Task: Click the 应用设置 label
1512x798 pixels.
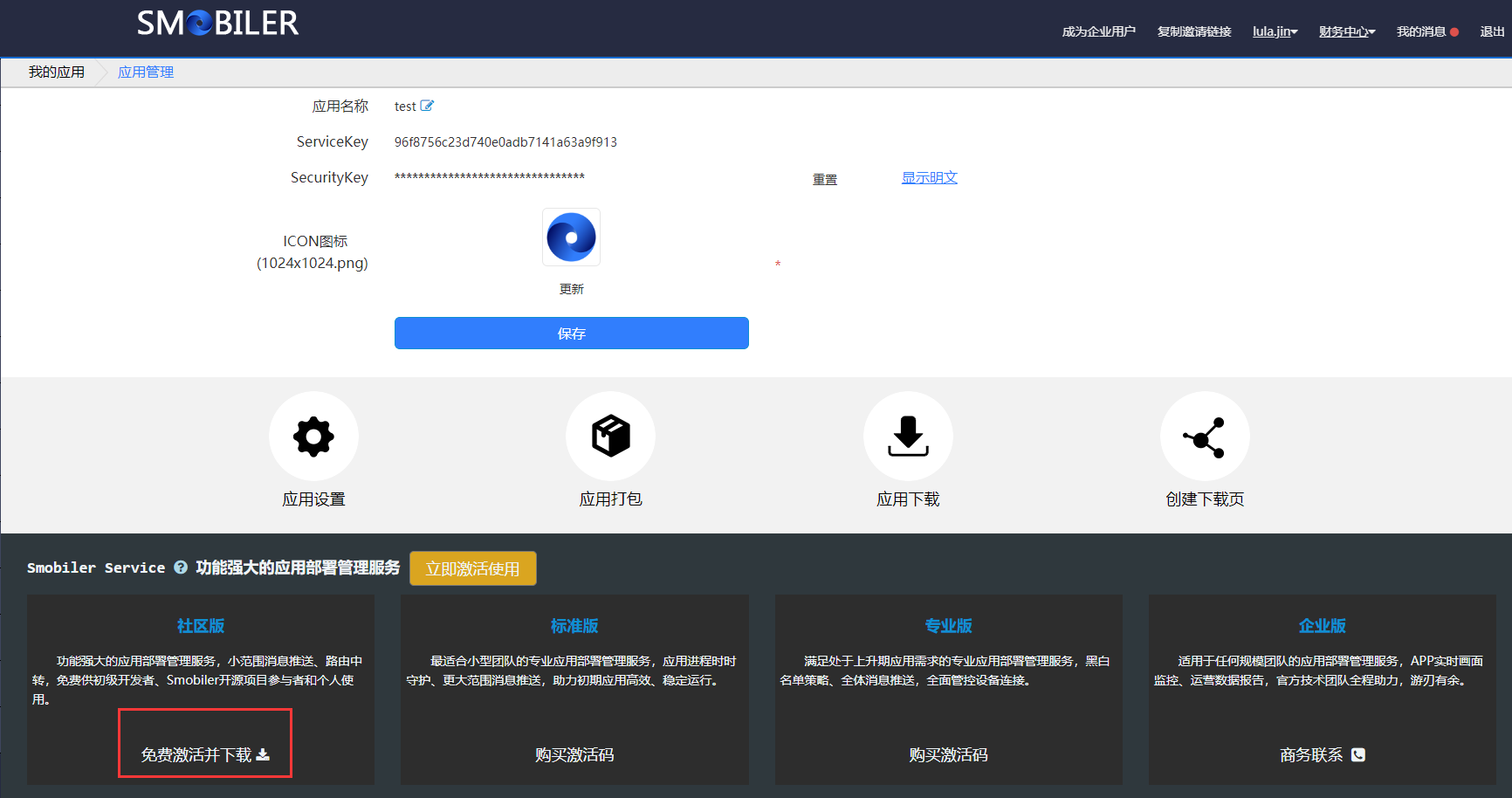Action: click(x=313, y=499)
